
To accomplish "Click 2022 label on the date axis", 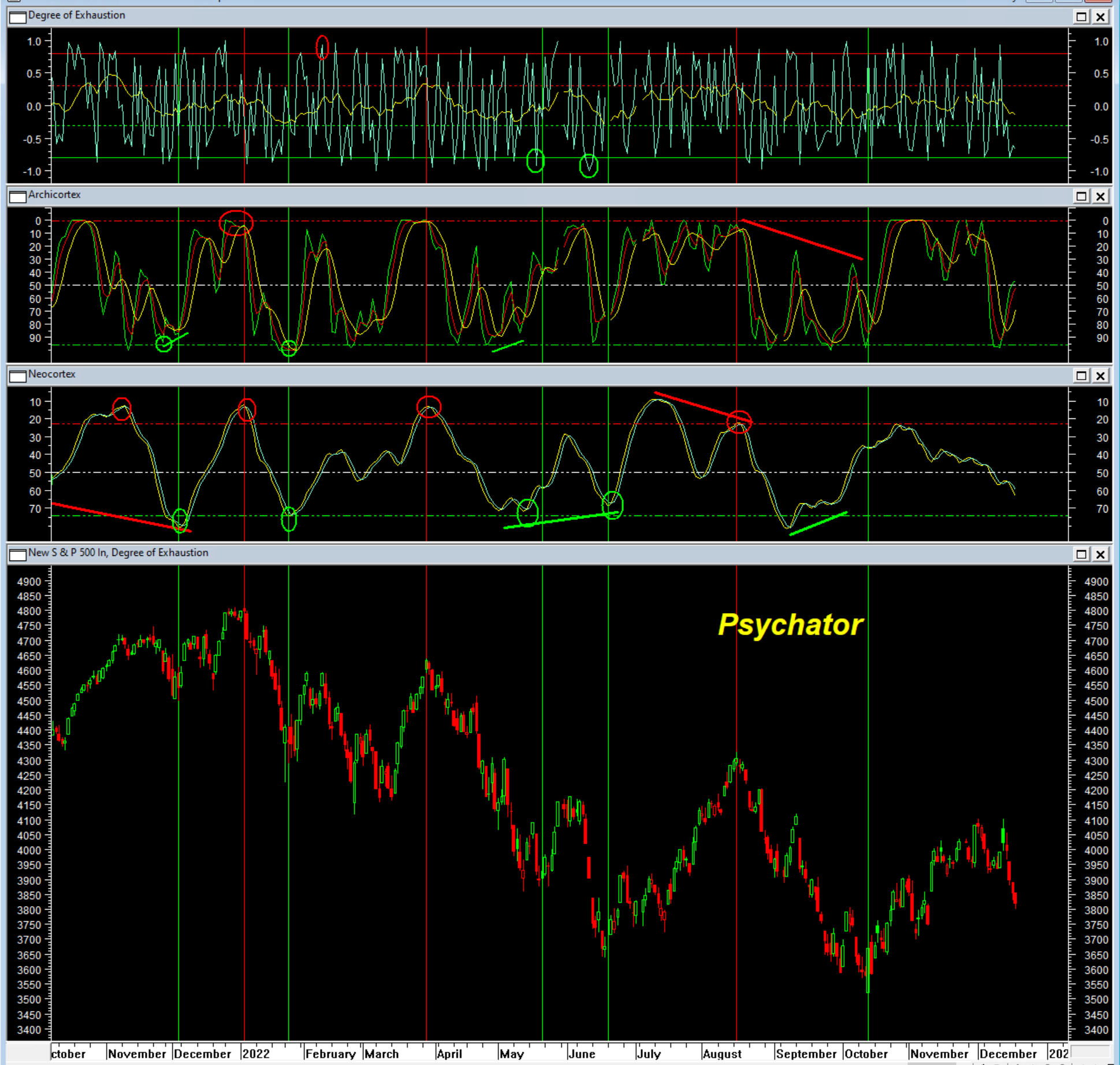I will click(x=256, y=1053).
